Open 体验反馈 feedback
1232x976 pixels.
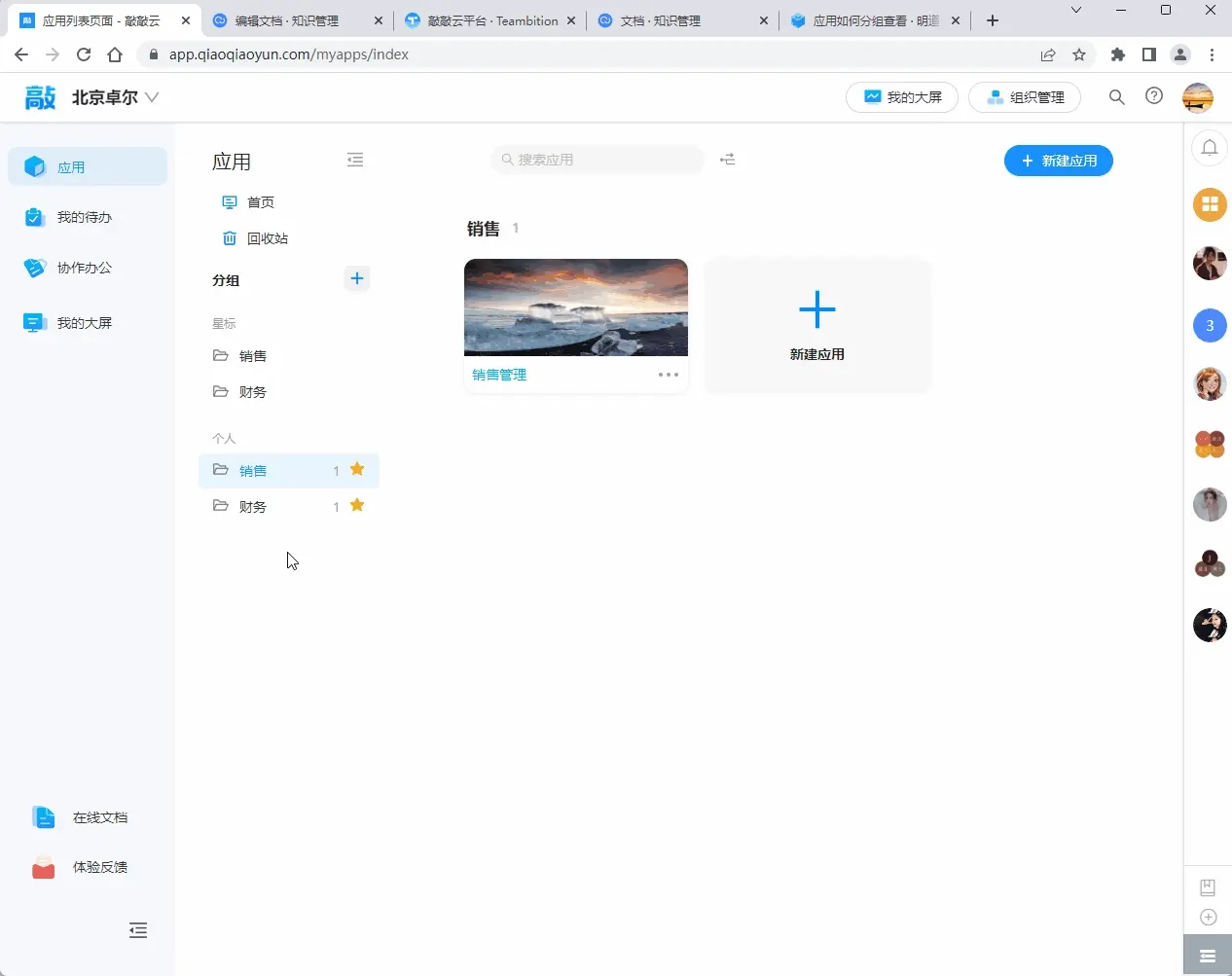pyautogui.click(x=100, y=867)
